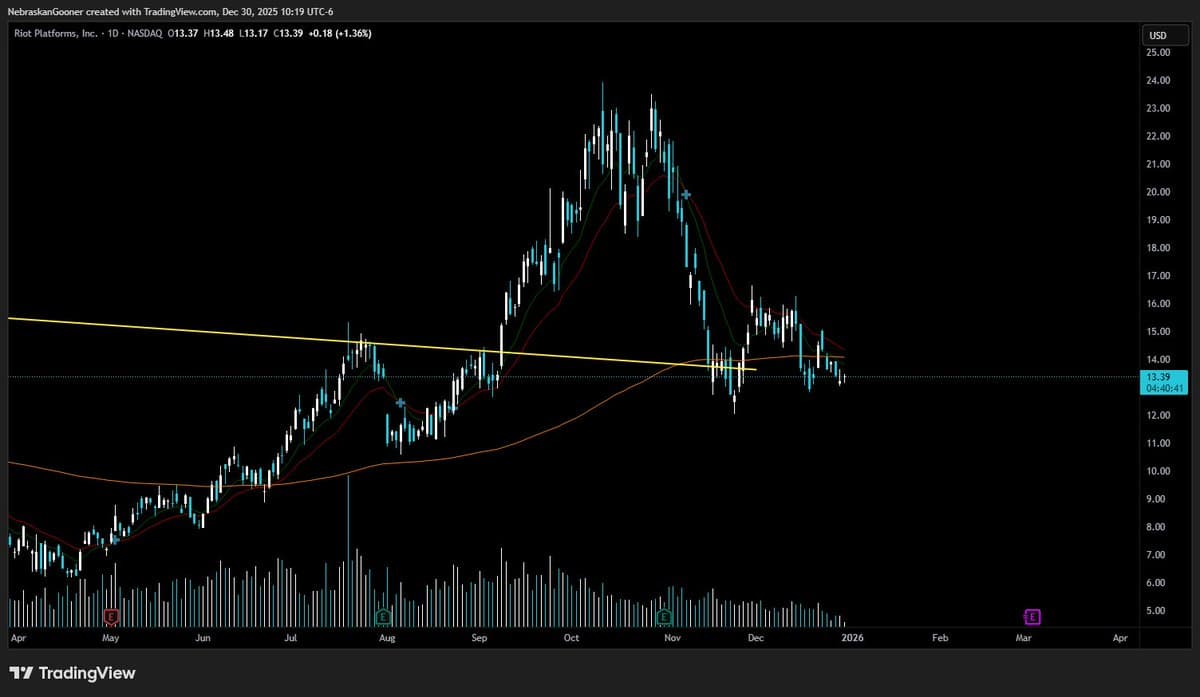Click the 5.00 level on price scale

(x=1158, y=611)
